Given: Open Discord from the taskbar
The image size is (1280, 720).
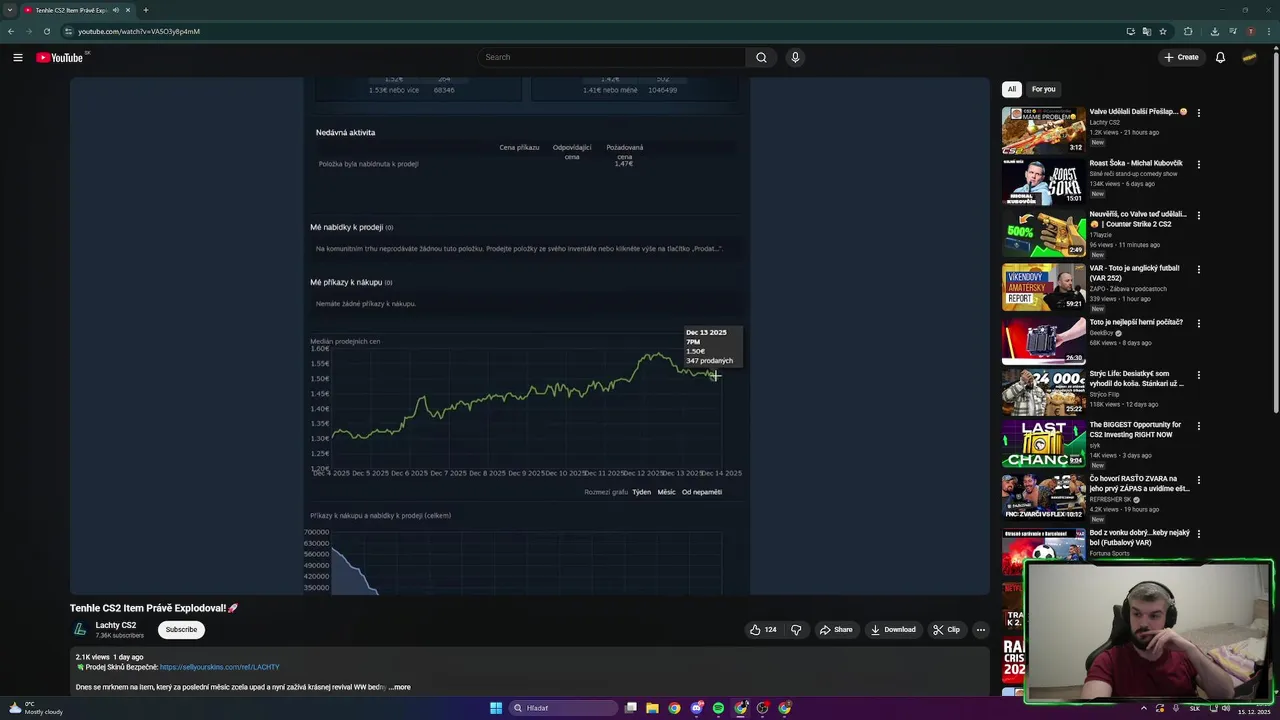Looking at the screenshot, I should [x=696, y=708].
